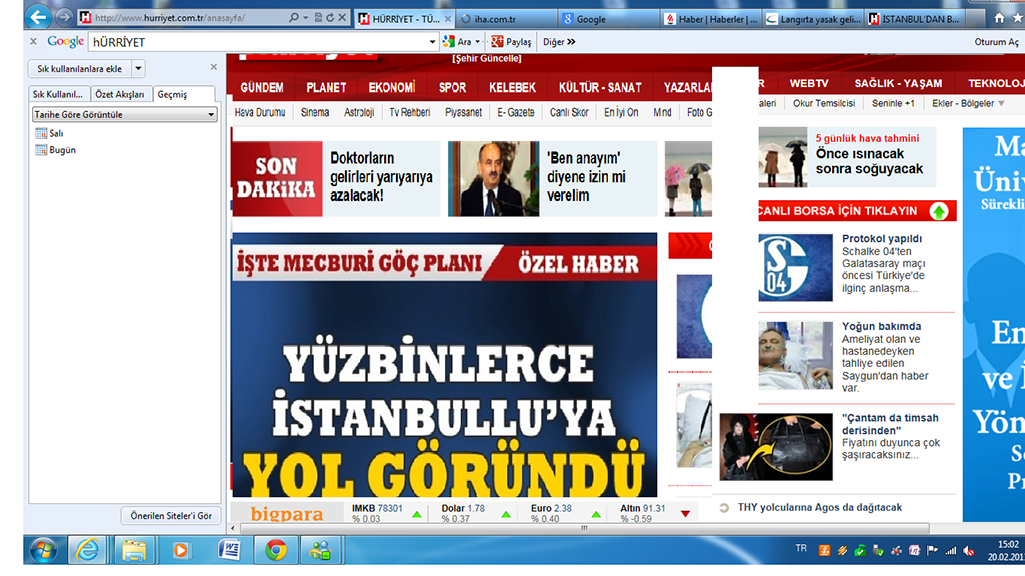Open the Word taskbar icon
Screen dimensions: 1025x576
point(229,551)
